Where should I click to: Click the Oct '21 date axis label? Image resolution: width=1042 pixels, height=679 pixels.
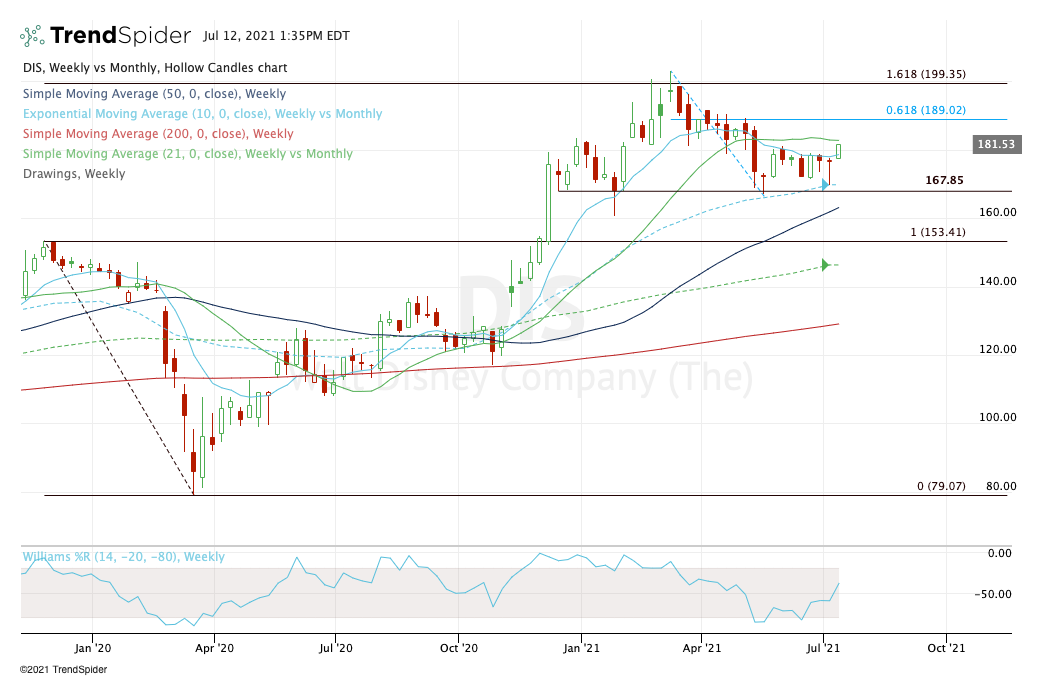click(946, 648)
